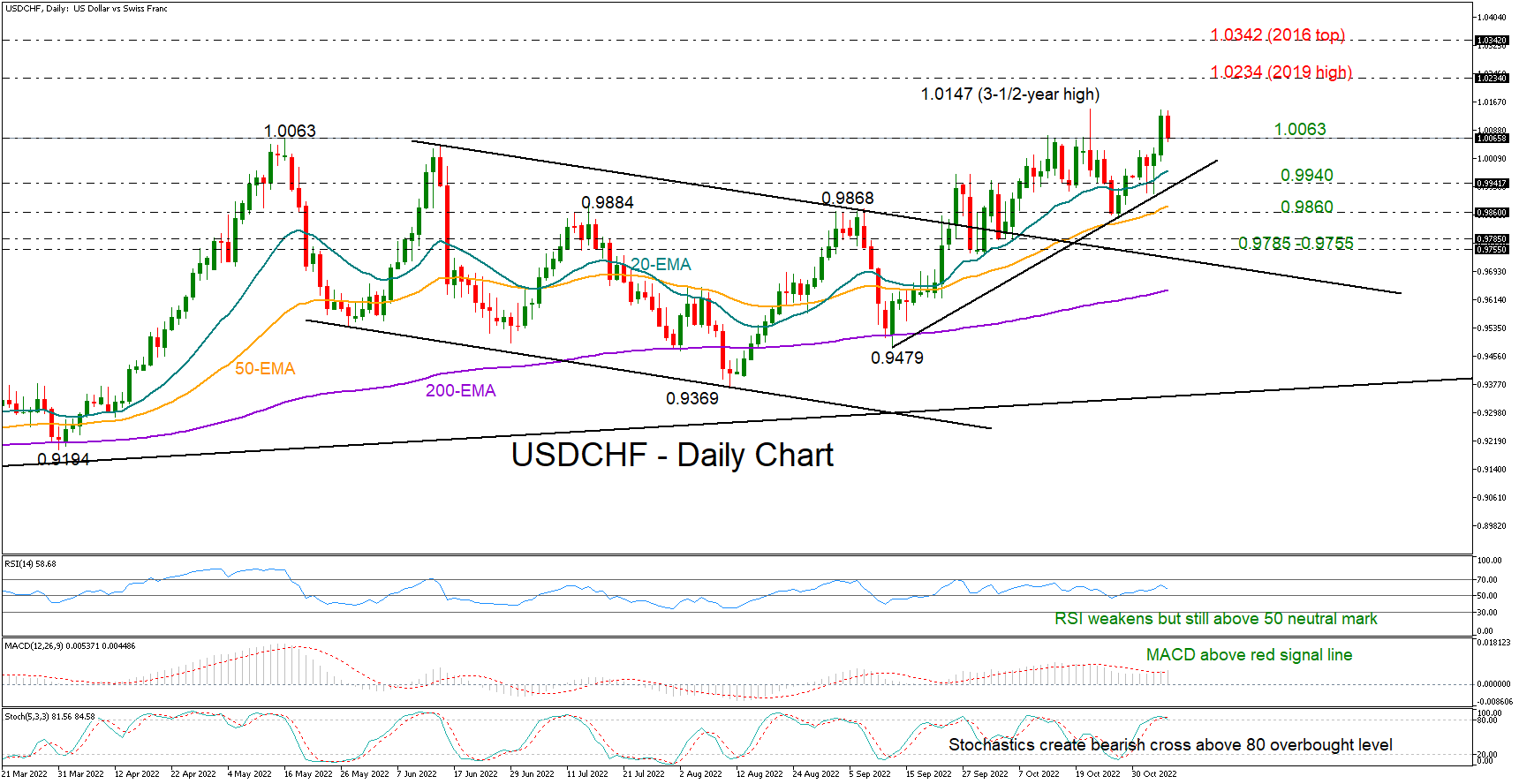This screenshot has width=1519, height=784.
Task: Select the MACD(12,26,9) indicator label
Action: tap(70, 646)
